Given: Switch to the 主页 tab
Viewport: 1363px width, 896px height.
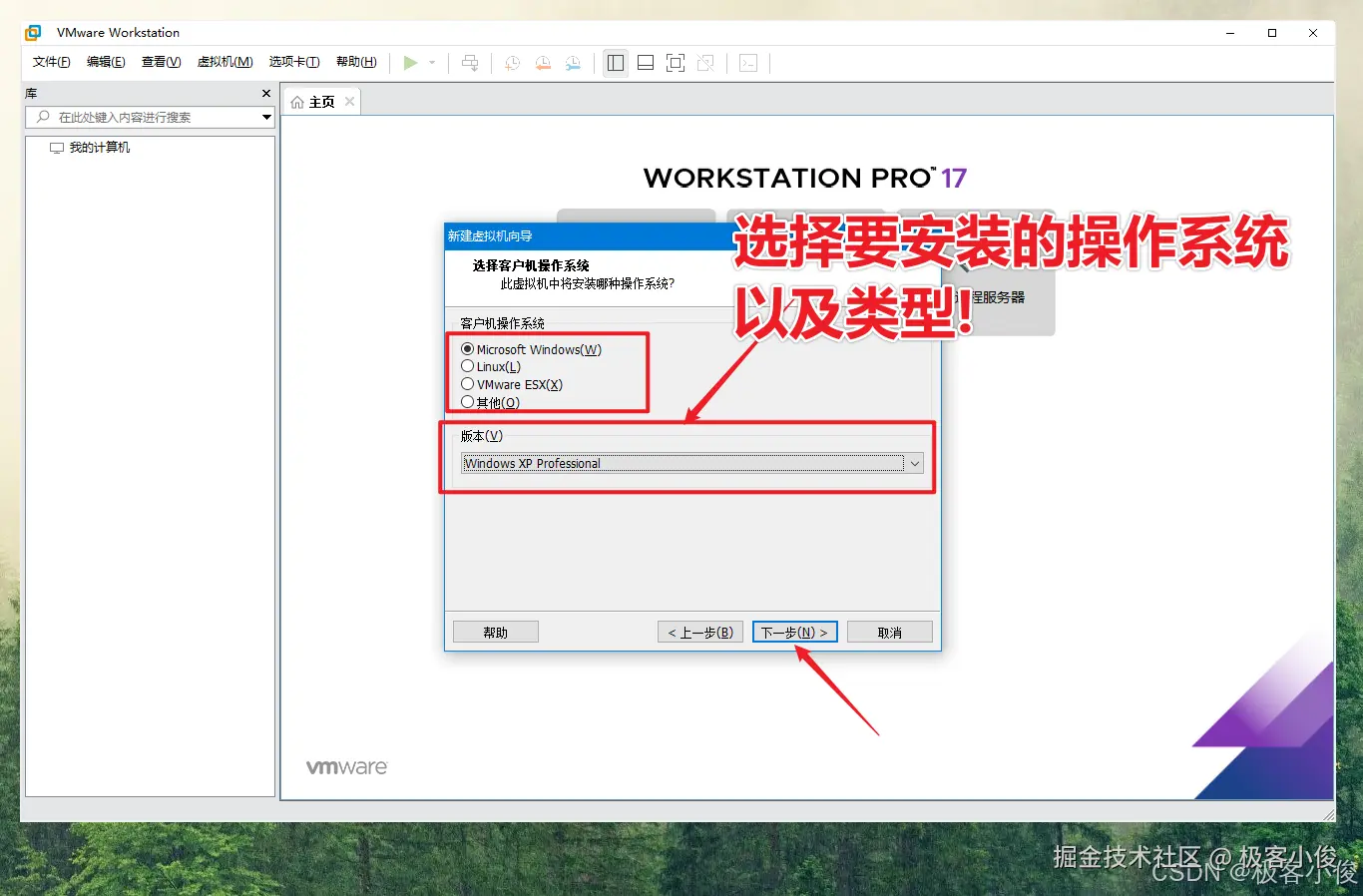Looking at the screenshot, I should [x=322, y=102].
